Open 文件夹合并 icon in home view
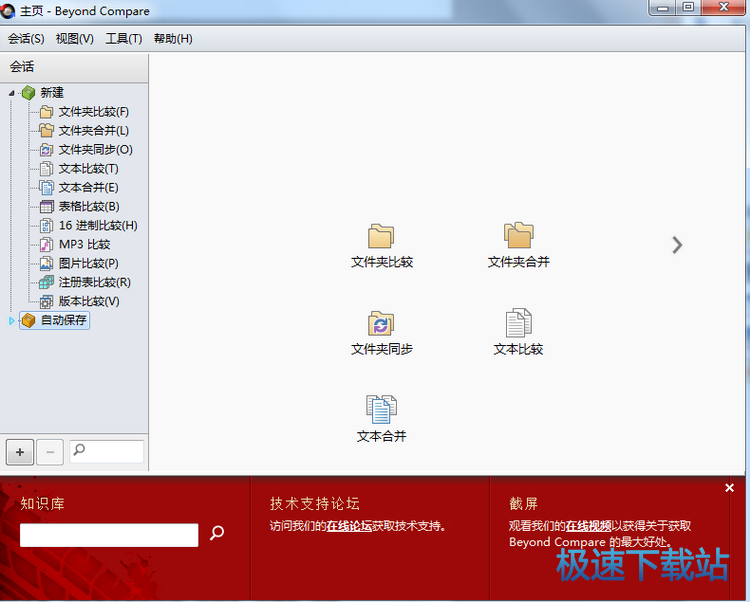 [518, 246]
